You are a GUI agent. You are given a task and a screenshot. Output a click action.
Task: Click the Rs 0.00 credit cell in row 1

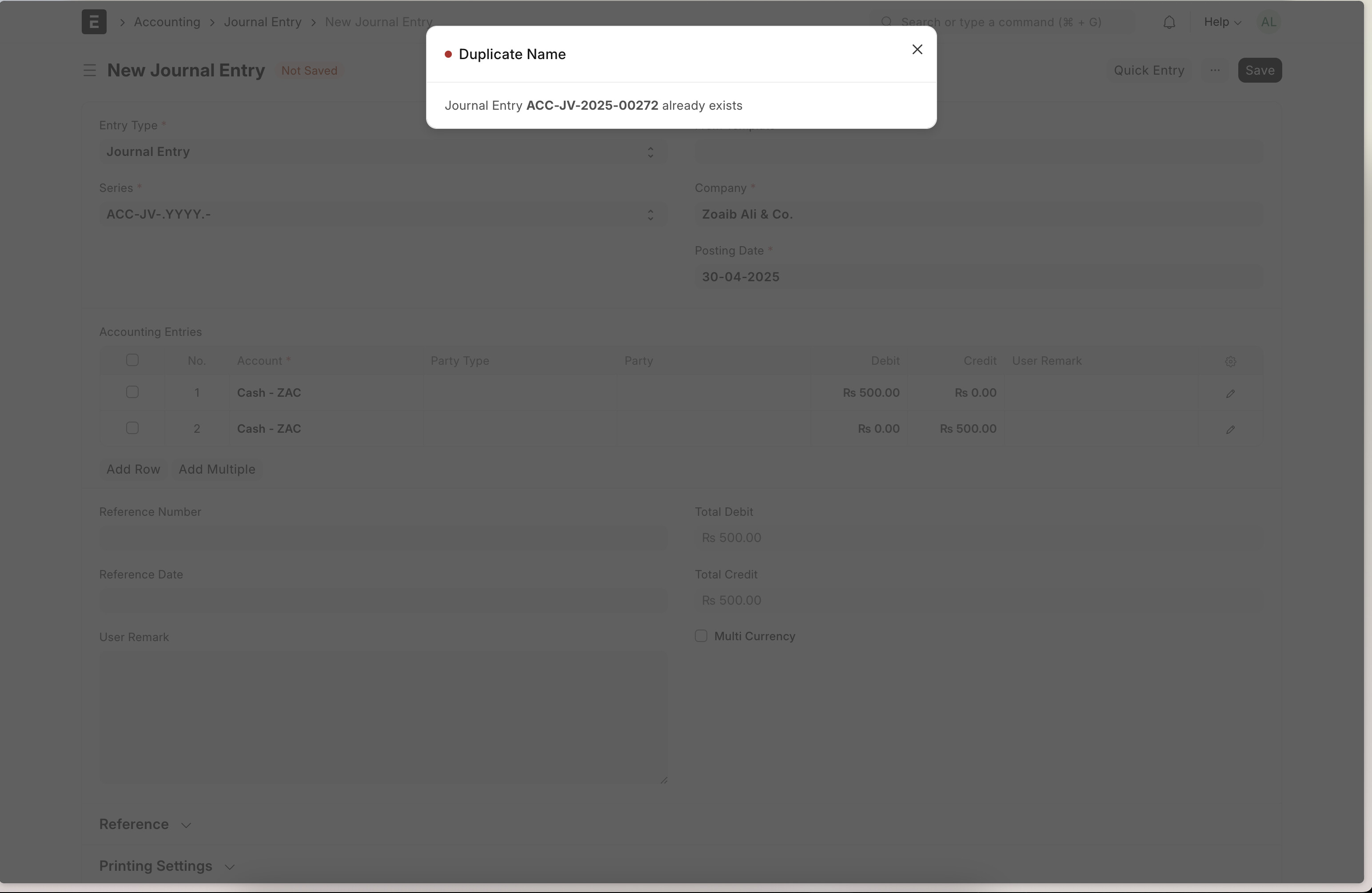click(956, 393)
